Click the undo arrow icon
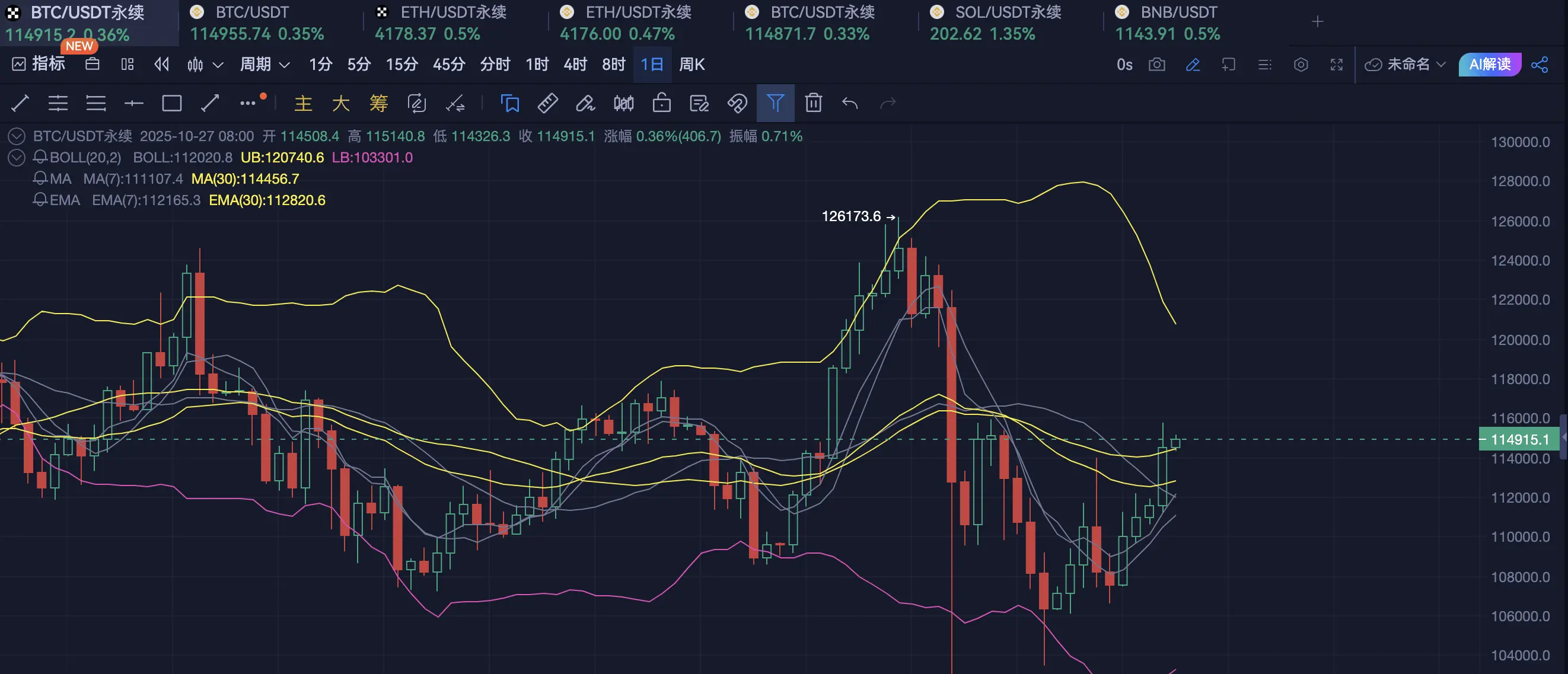 point(850,103)
